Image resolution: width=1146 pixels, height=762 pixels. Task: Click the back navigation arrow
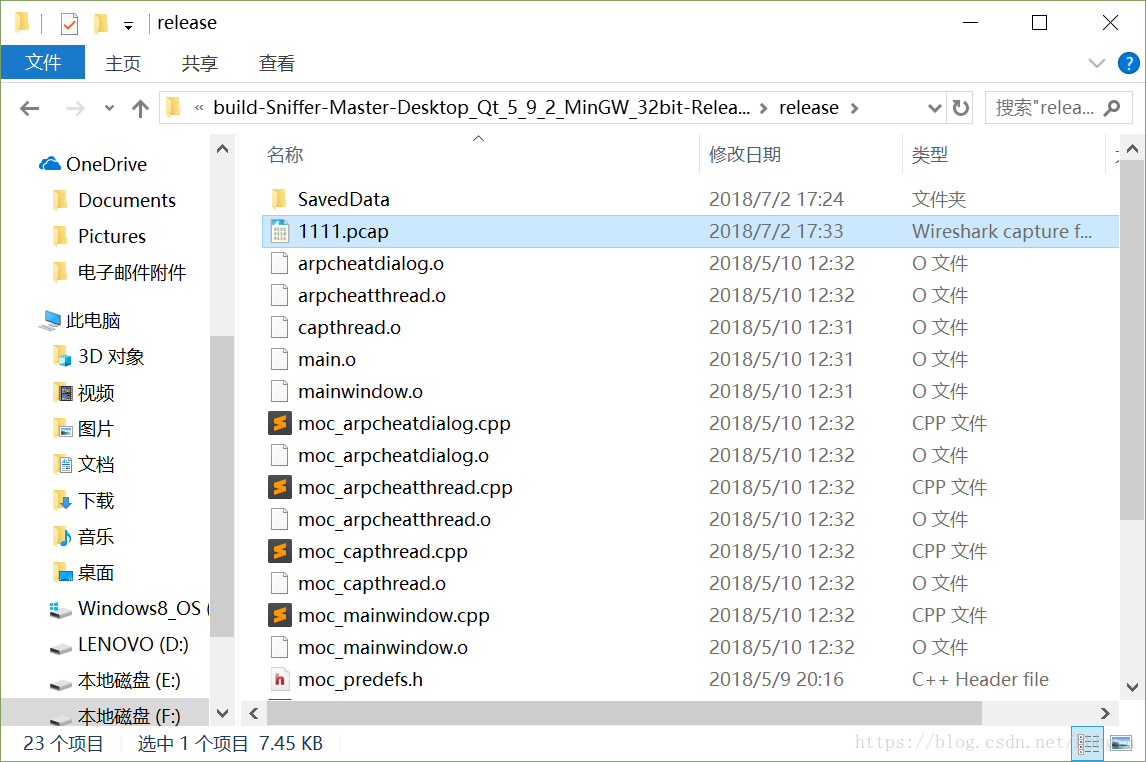(x=29, y=107)
